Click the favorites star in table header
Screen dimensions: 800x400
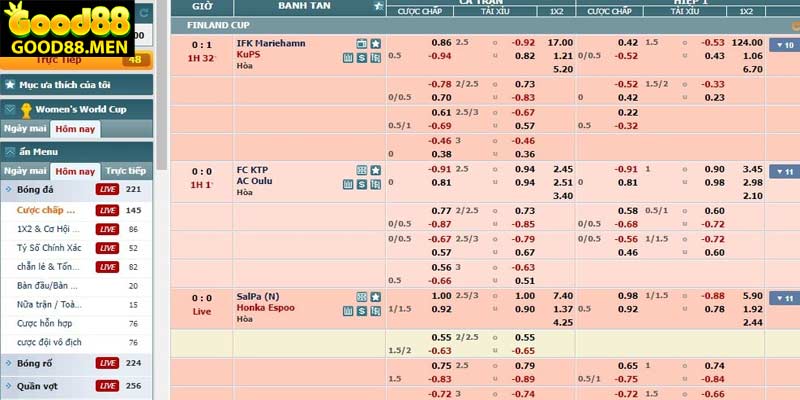click(379, 7)
